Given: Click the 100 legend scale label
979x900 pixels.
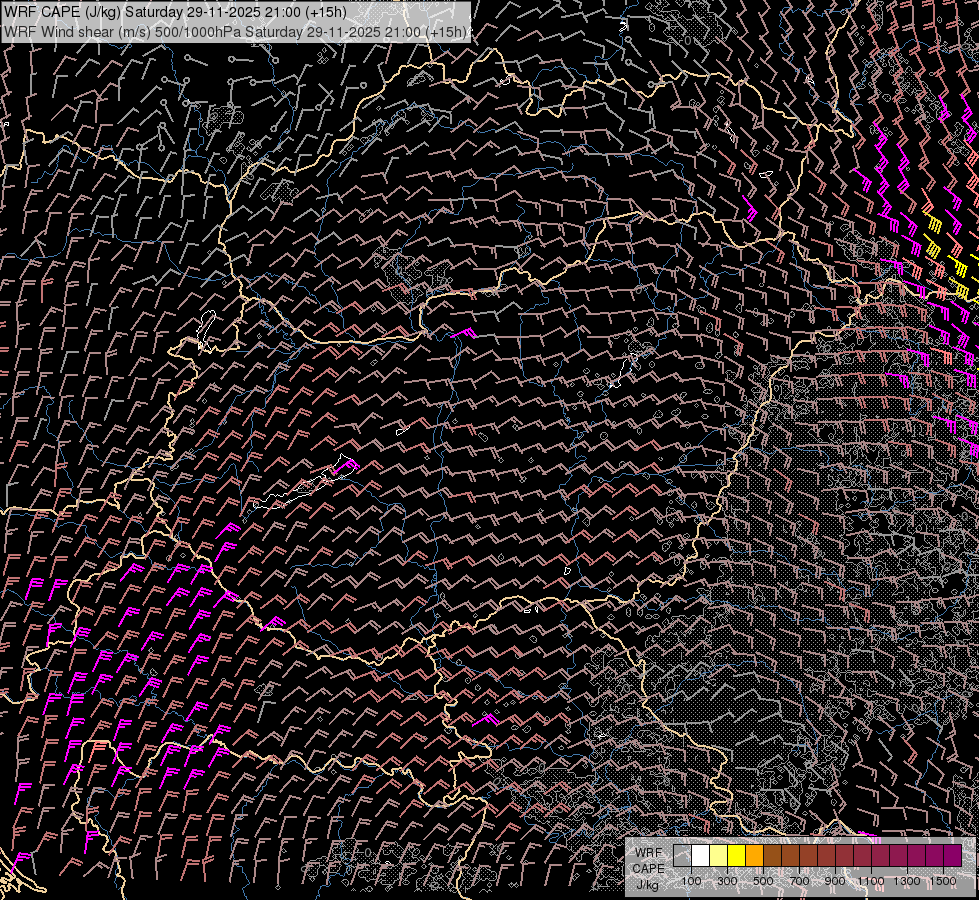Looking at the screenshot, I should tap(691, 881).
